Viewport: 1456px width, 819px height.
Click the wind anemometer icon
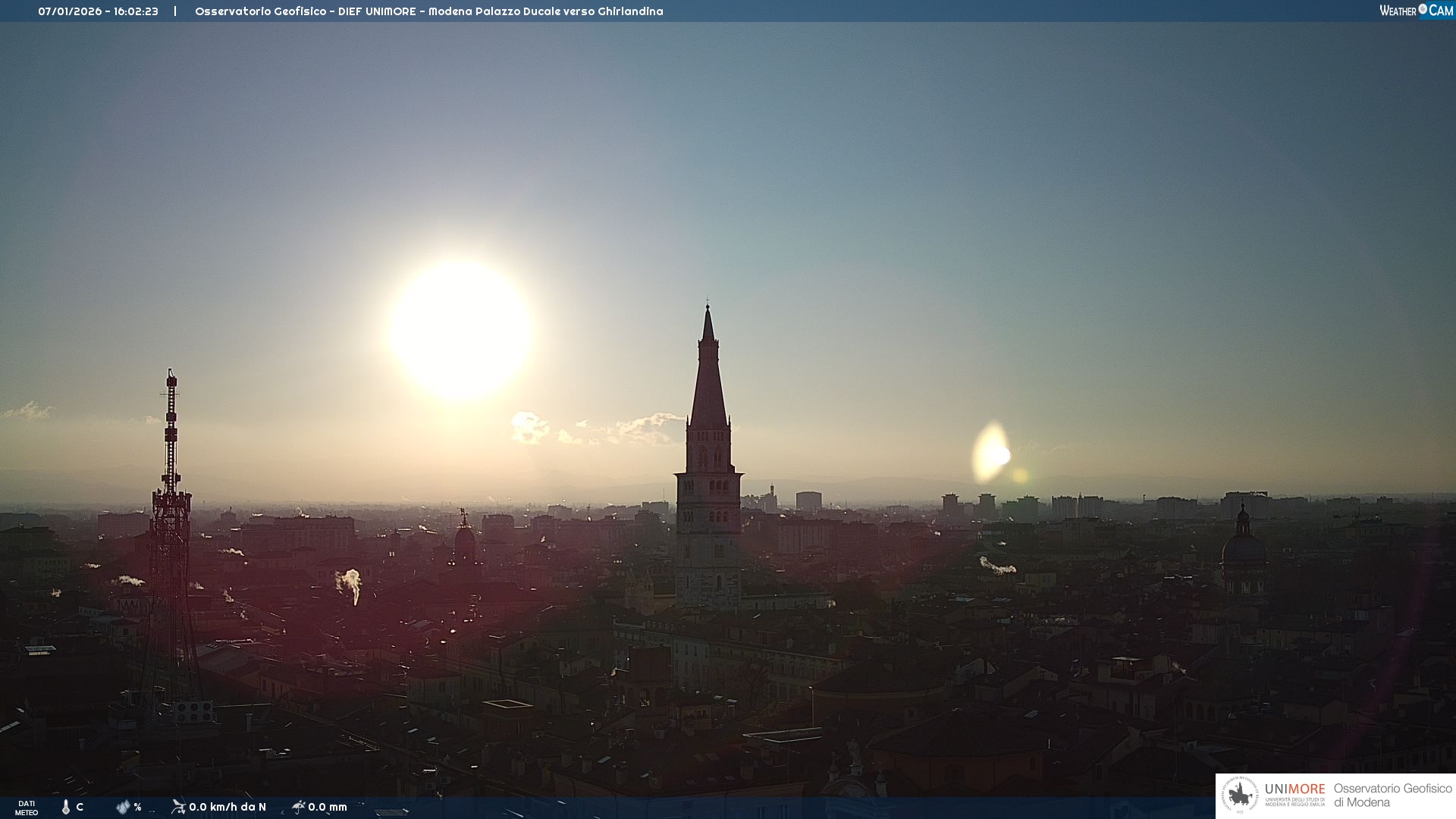coord(178,806)
